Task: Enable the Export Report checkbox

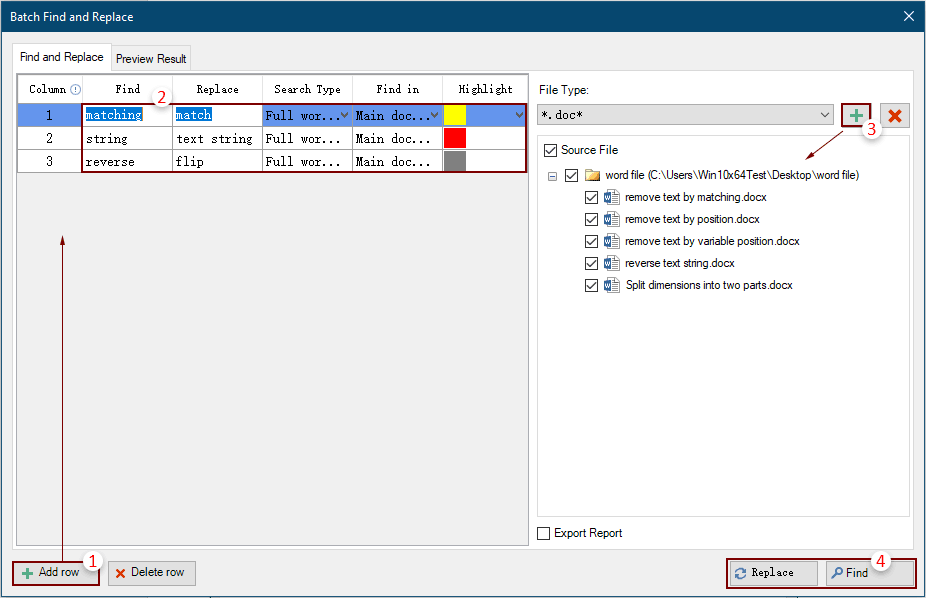Action: pyautogui.click(x=544, y=533)
